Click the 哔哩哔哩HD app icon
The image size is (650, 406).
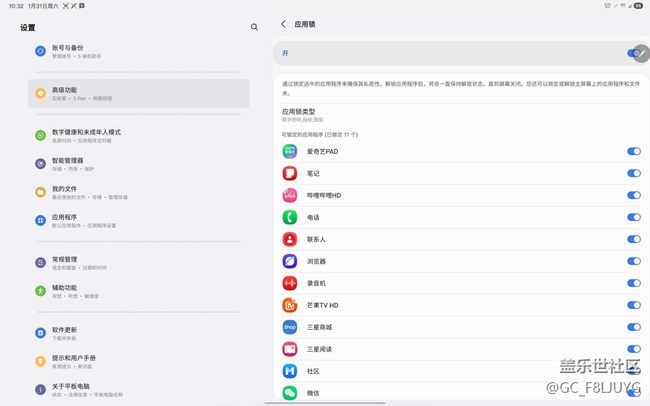[289, 195]
